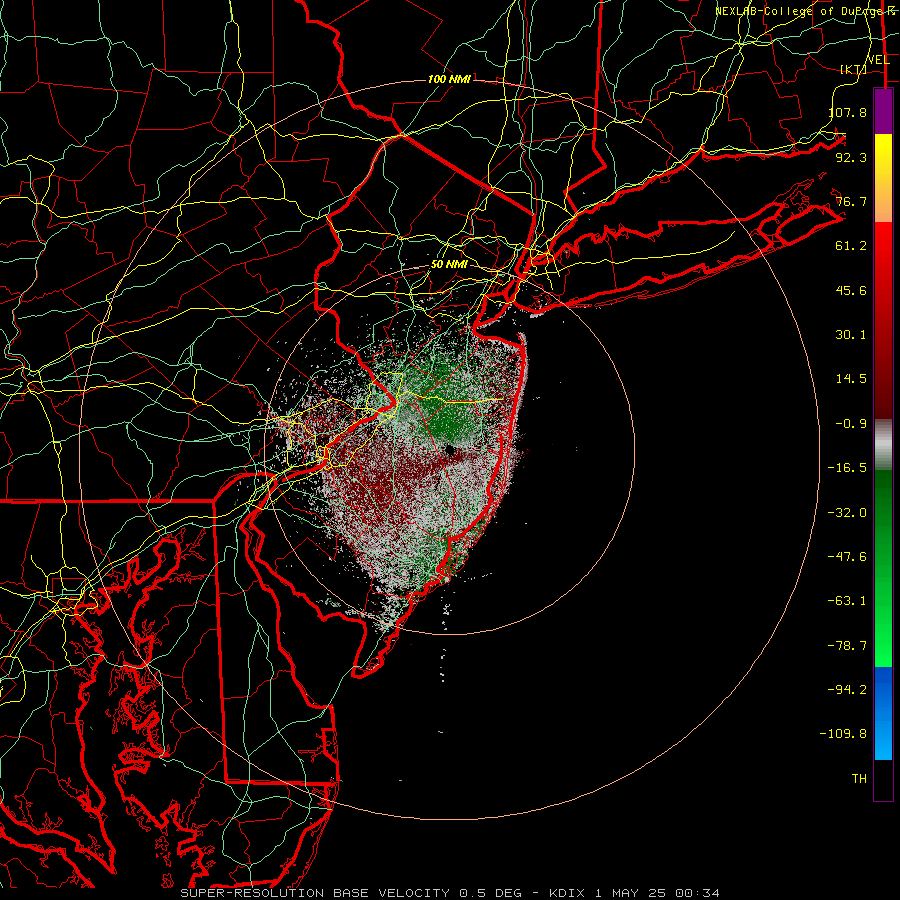Click the -63.1 legend value
This screenshot has width=900, height=900.
847,601
